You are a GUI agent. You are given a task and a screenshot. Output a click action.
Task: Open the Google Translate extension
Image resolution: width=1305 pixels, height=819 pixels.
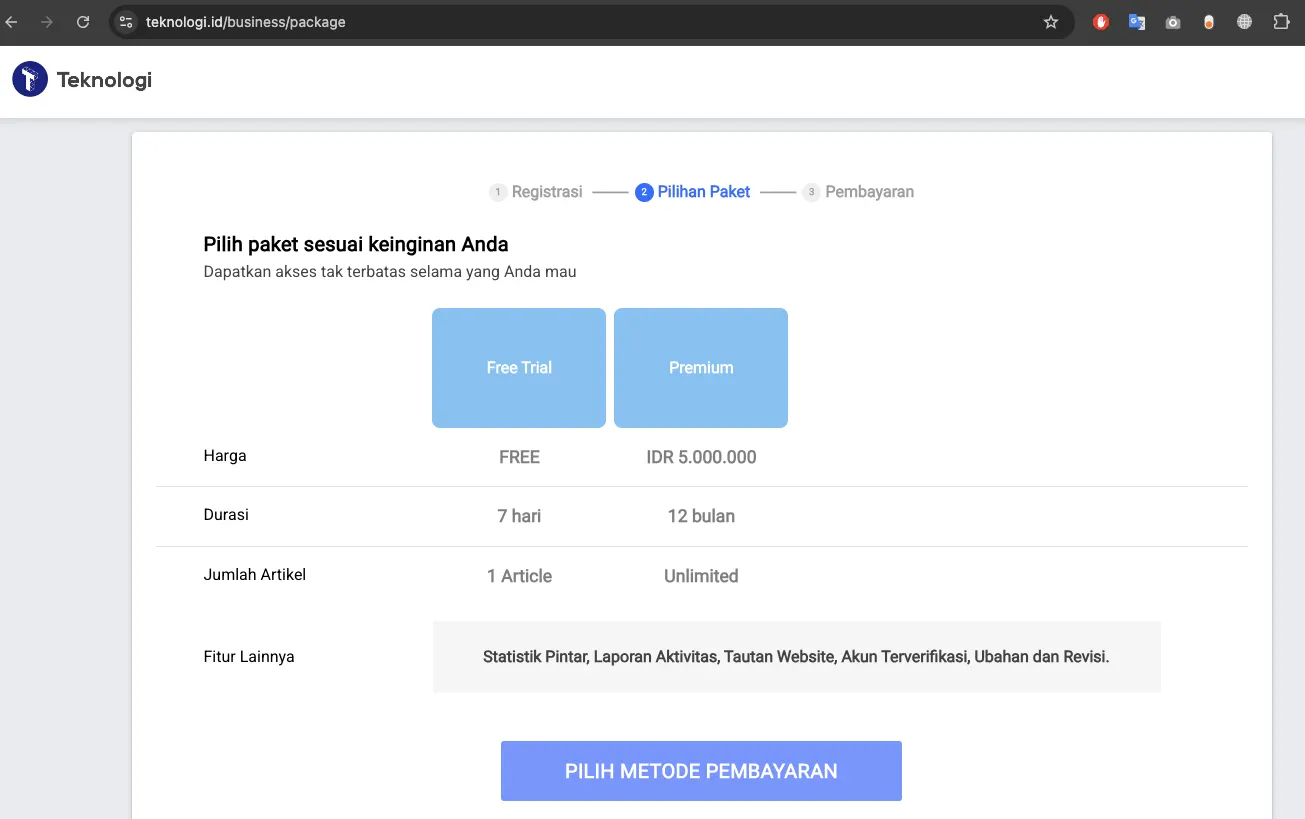pos(1137,22)
